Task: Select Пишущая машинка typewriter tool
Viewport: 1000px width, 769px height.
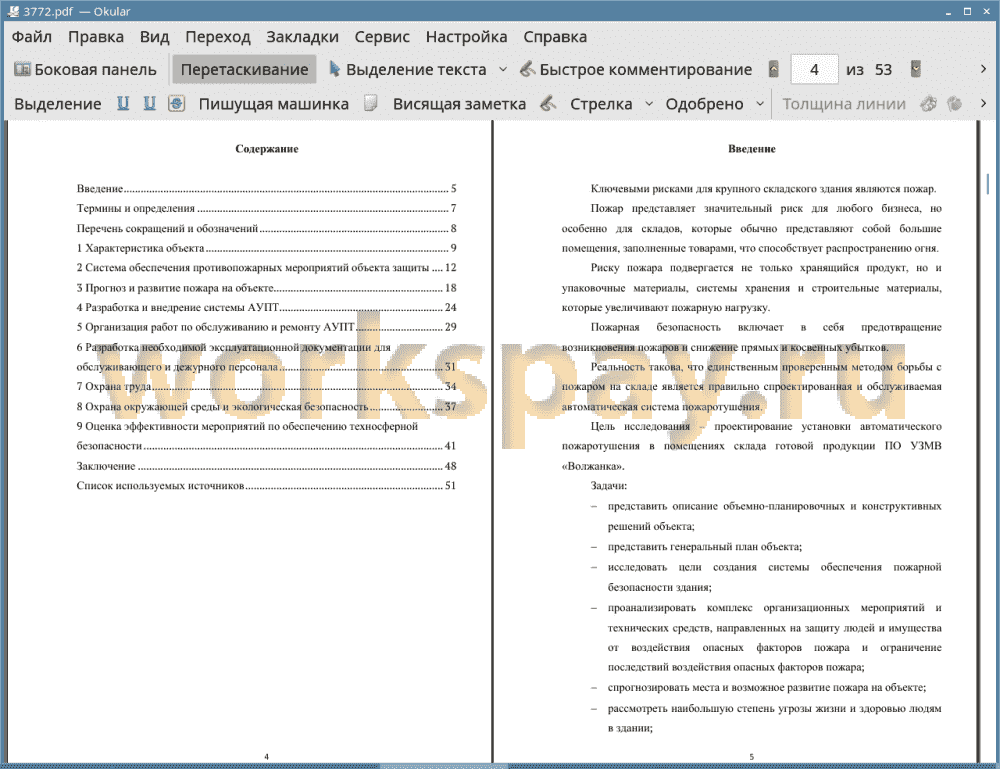Action: tap(274, 104)
